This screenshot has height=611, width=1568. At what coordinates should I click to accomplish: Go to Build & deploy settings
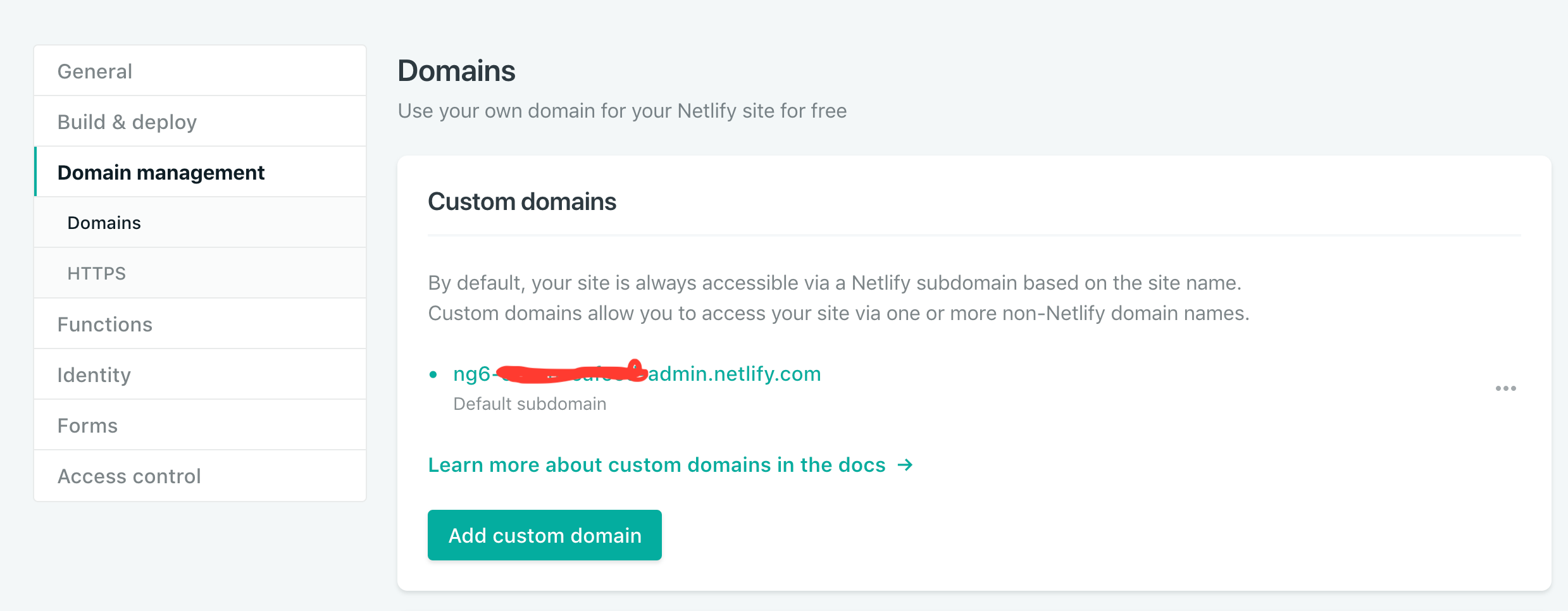coord(200,121)
